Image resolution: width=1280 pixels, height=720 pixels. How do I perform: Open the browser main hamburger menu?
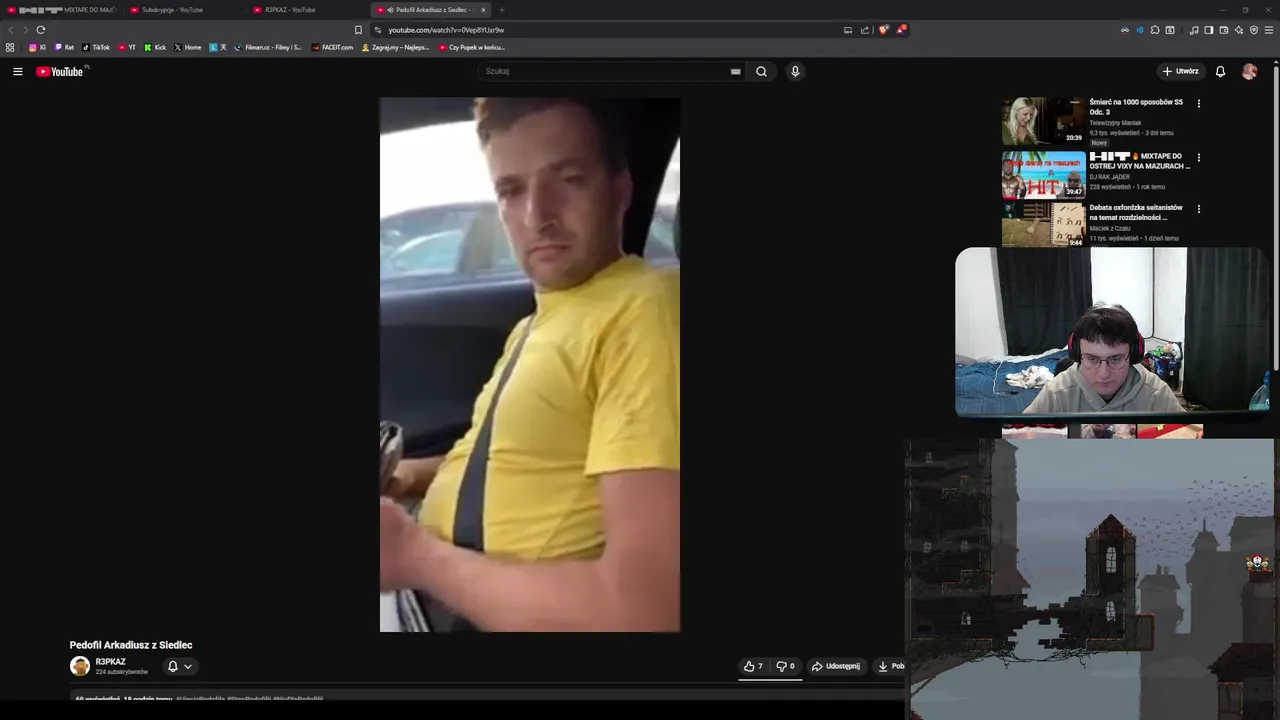[x=1270, y=30]
